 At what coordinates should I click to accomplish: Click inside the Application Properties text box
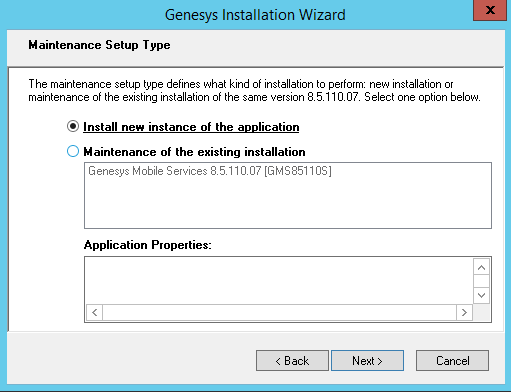coord(279,280)
